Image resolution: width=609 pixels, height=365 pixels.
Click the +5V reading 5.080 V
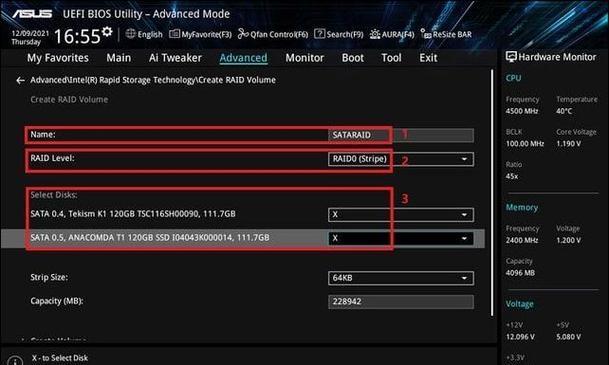(569, 337)
